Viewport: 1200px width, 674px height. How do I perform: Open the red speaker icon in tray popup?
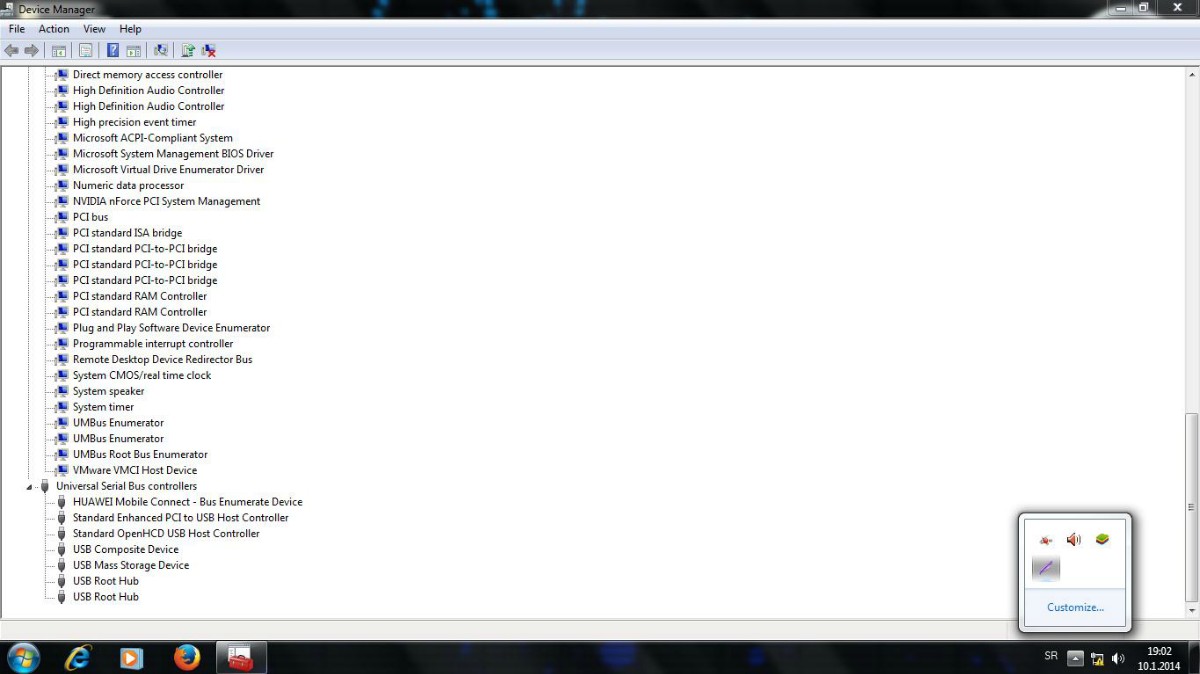1074,540
